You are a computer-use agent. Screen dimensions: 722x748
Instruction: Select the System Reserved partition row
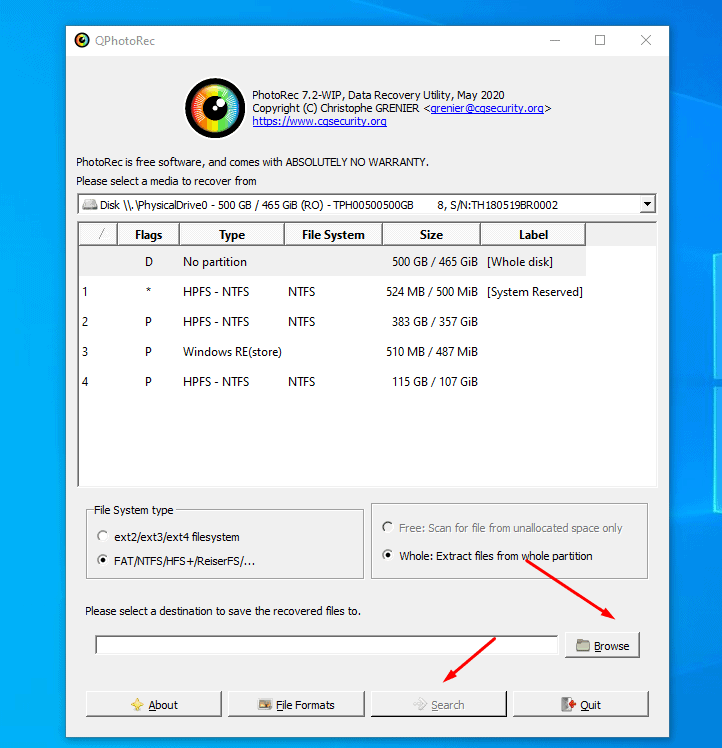[332, 292]
